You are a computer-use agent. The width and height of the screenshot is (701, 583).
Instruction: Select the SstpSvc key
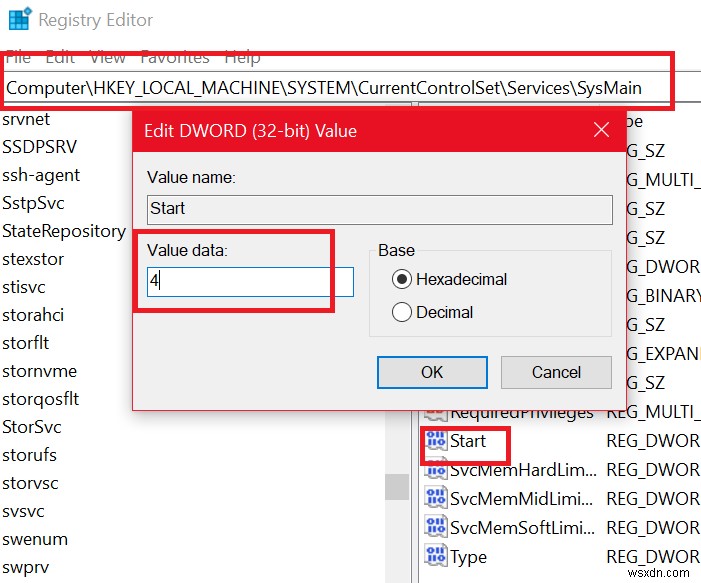tap(34, 203)
